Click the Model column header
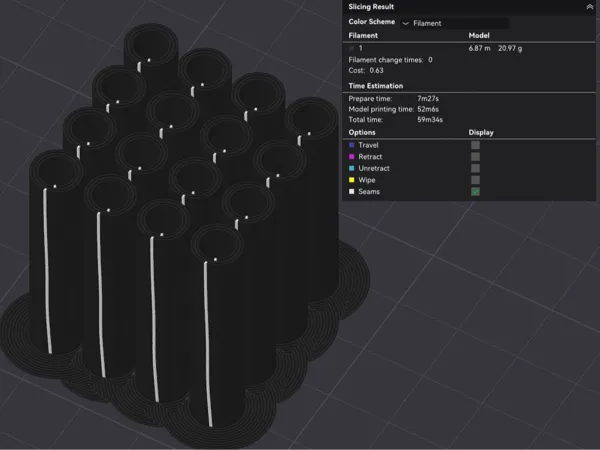The height and width of the screenshot is (450, 600). (x=479, y=36)
